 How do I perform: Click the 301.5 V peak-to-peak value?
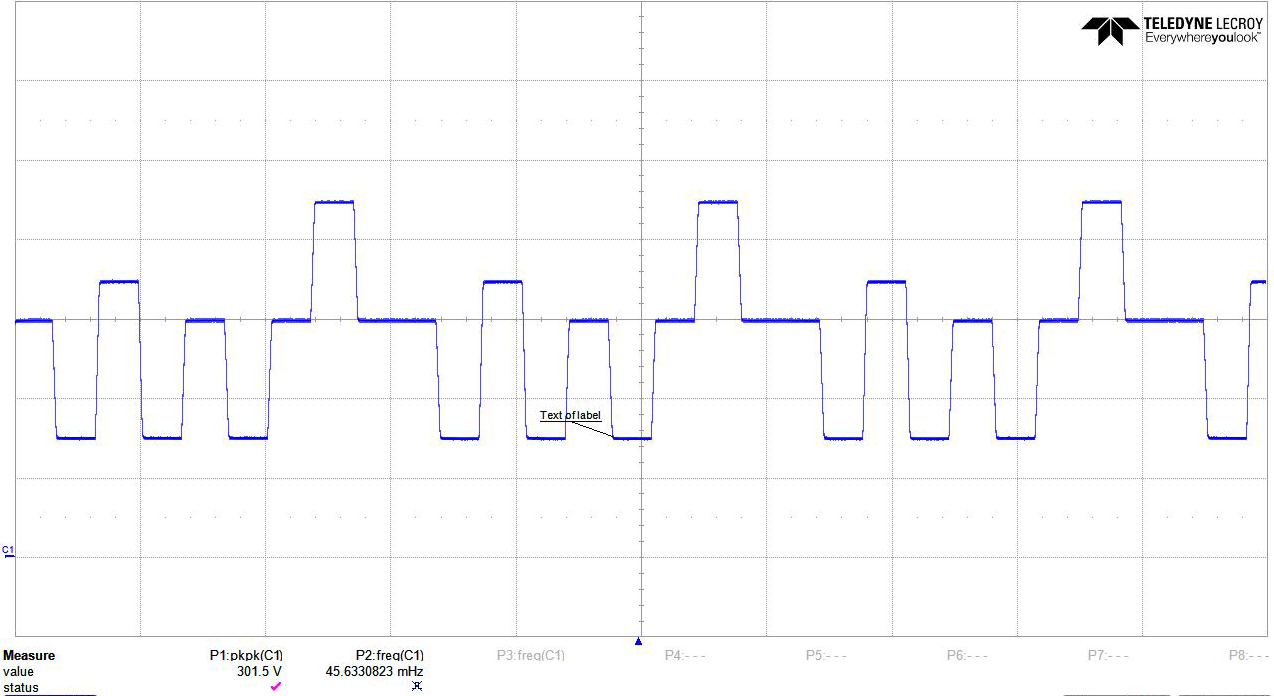coord(260,671)
